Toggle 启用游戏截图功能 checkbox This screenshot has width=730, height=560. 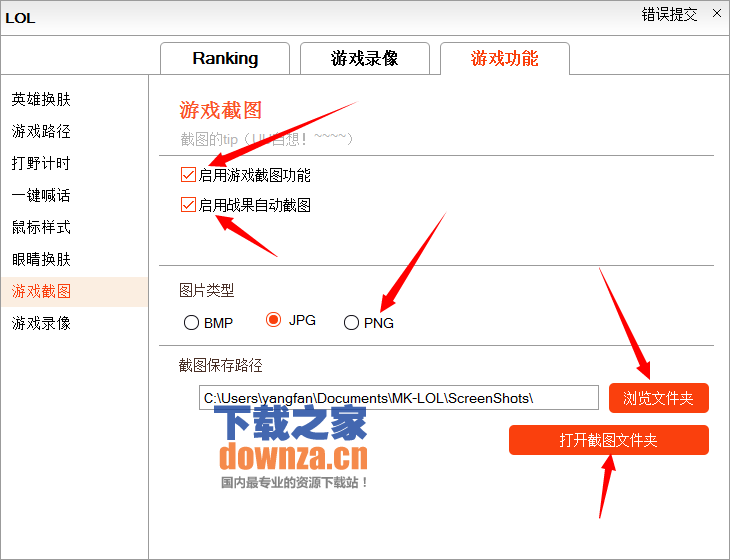(x=188, y=175)
